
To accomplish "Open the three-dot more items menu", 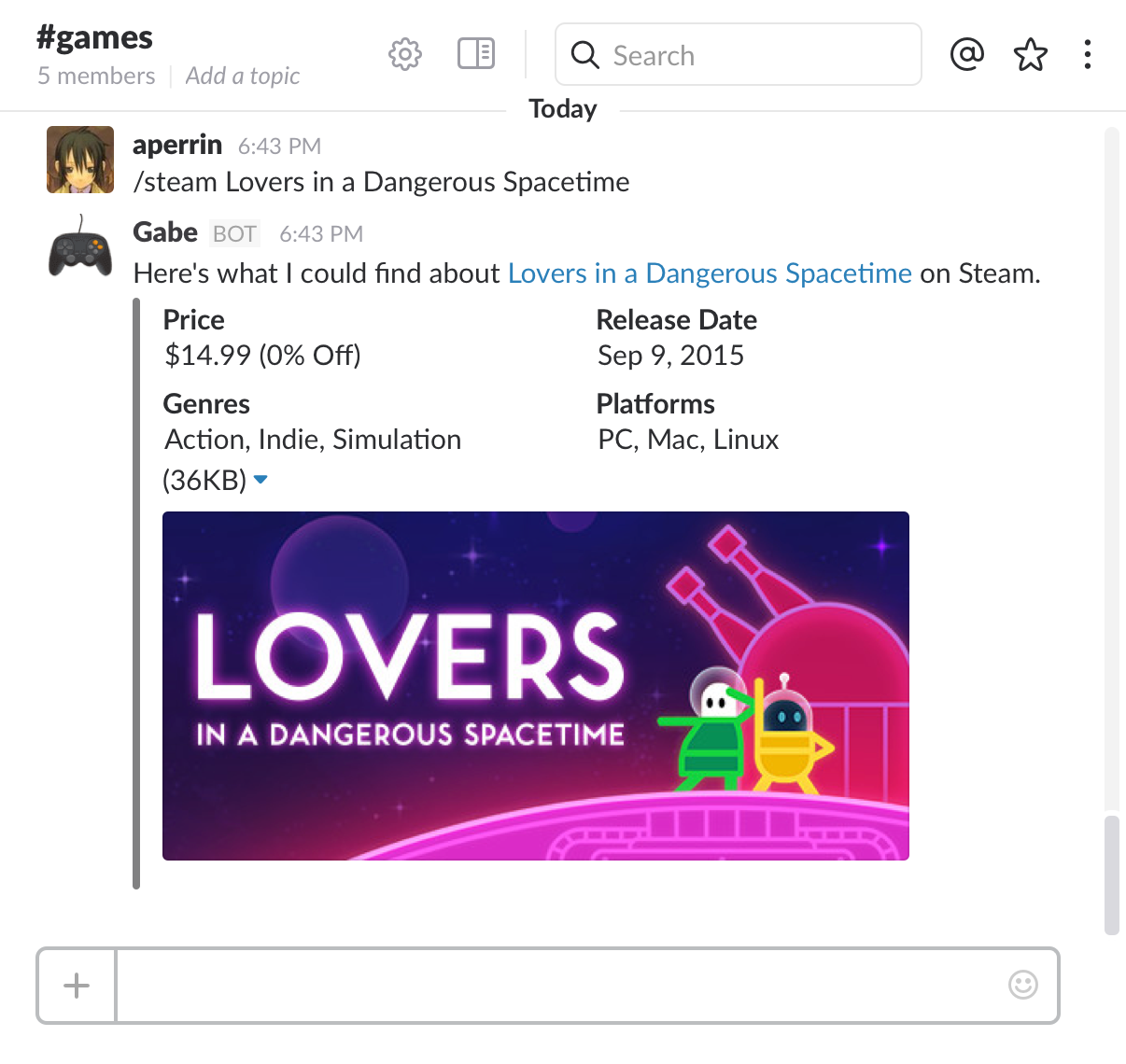I will coord(1088,54).
